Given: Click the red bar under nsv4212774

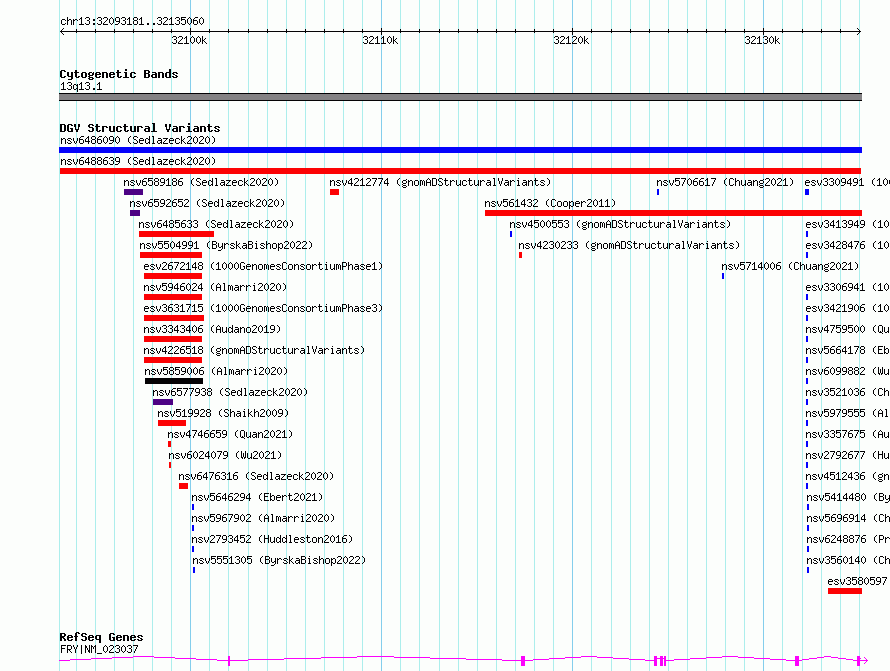Looking at the screenshot, I should coord(334,192).
